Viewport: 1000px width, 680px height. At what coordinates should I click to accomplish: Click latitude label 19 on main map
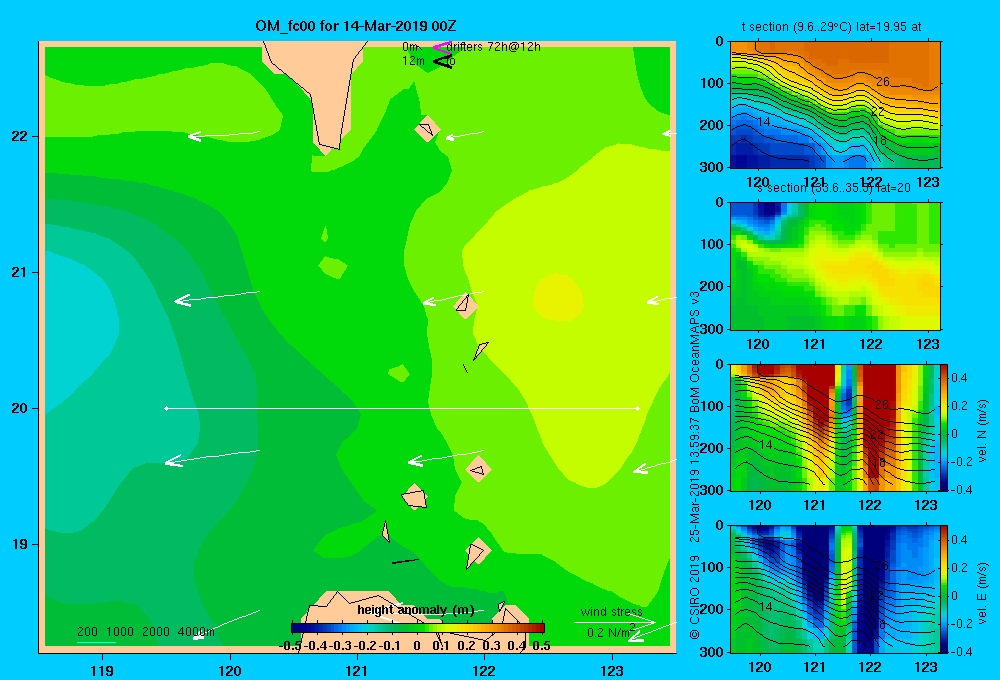click(19, 544)
